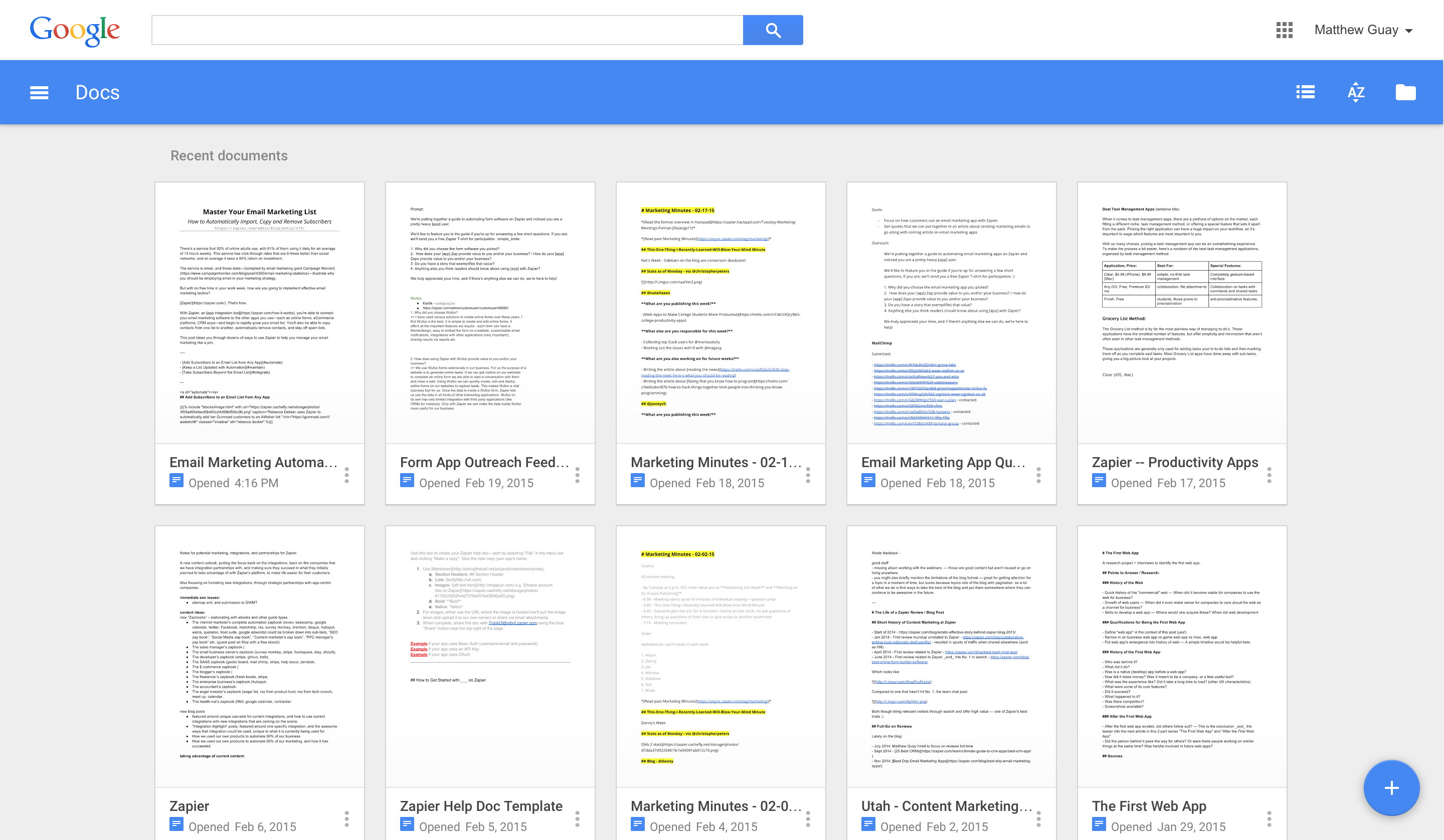1444x840 pixels.
Task: Click the doc icon beside Opened Feb 5, 2015
Action: tap(407, 824)
